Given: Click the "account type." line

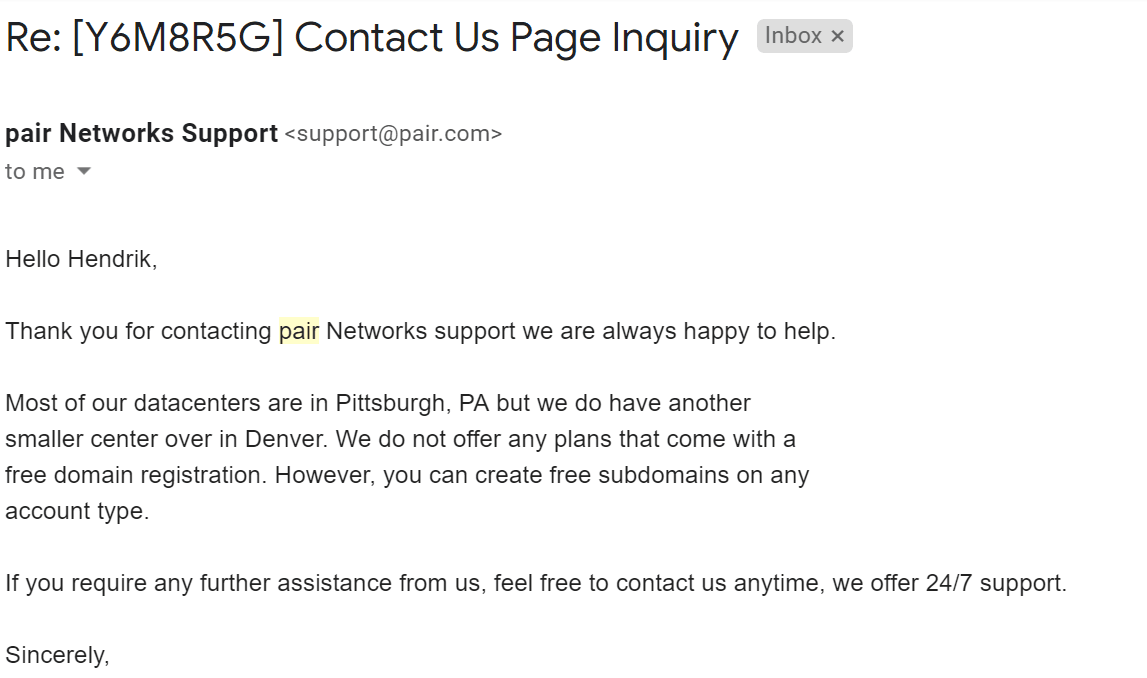Looking at the screenshot, I should pos(77,511).
